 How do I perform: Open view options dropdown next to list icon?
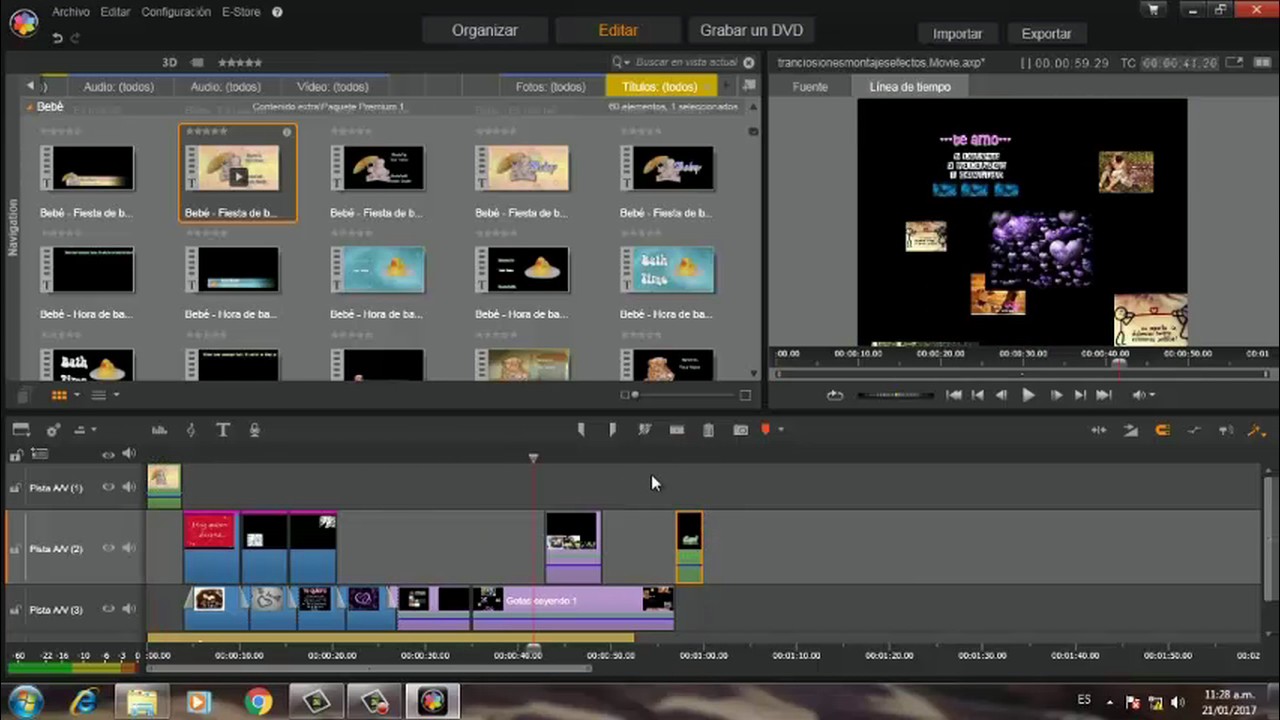coord(116,395)
